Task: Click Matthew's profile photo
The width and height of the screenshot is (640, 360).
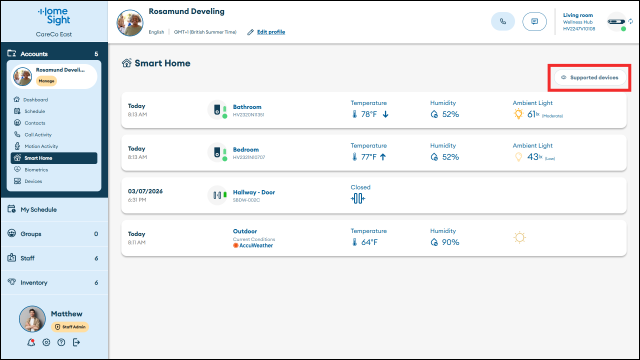Action: click(x=32, y=319)
